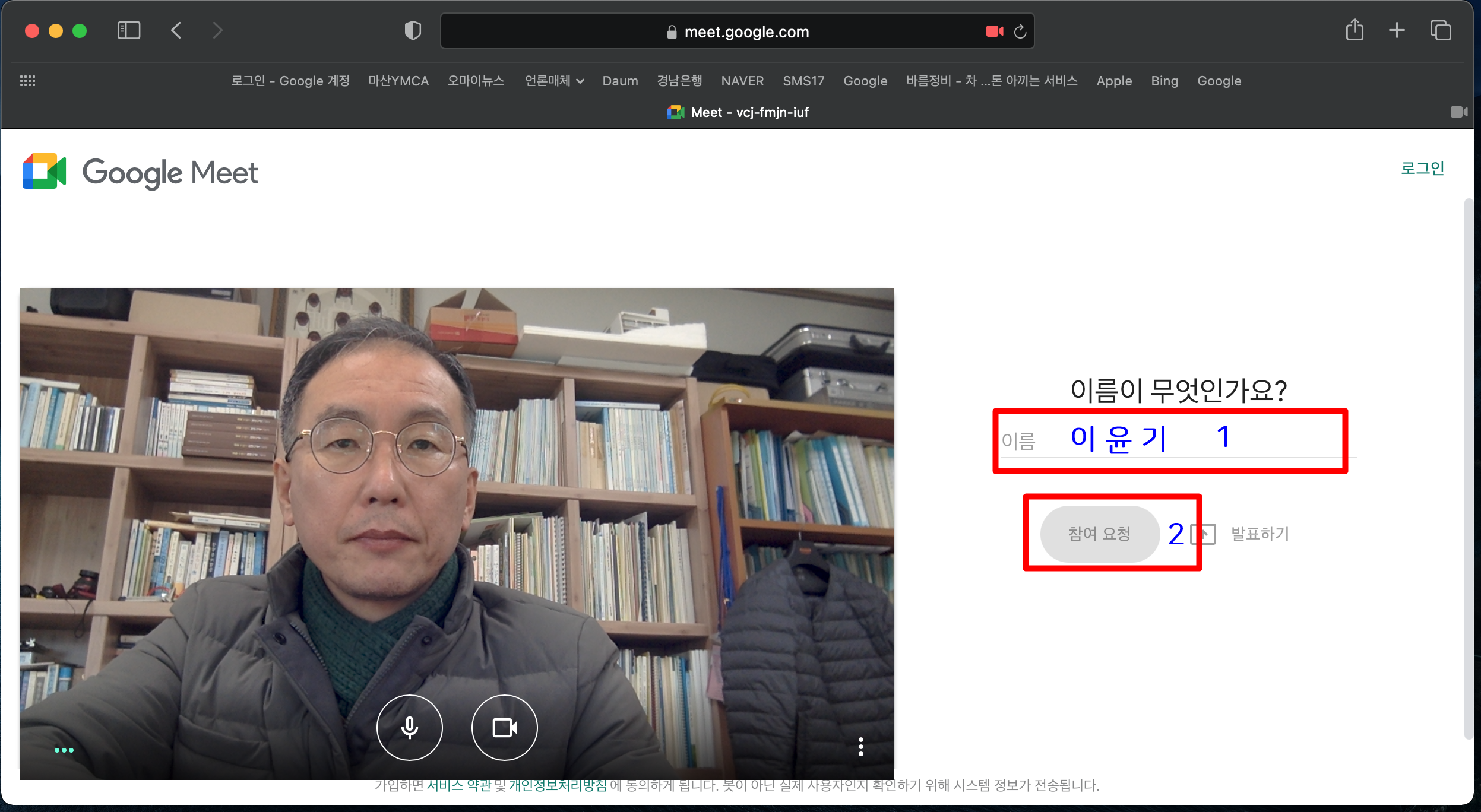Click camera-in-use indicator in address bar
The height and width of the screenshot is (812, 1481).
coord(994,31)
